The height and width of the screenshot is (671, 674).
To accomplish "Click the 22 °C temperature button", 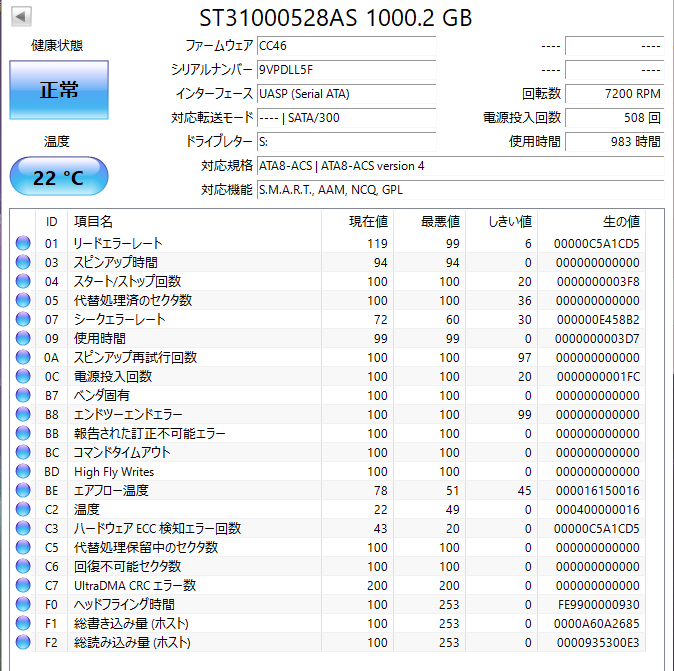I will coord(58,178).
